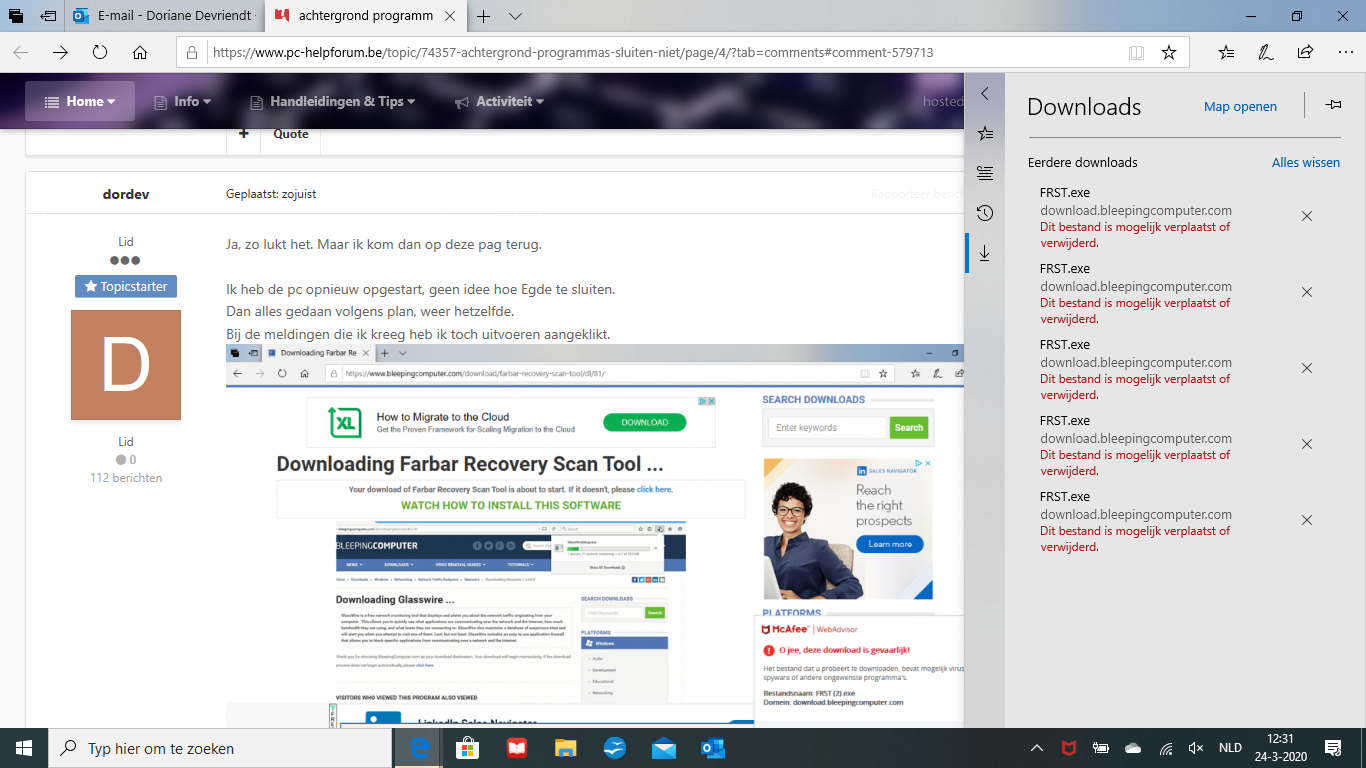Image resolution: width=1366 pixels, height=768 pixels.
Task: Open Reading list in hub sidebar
Action: (985, 173)
